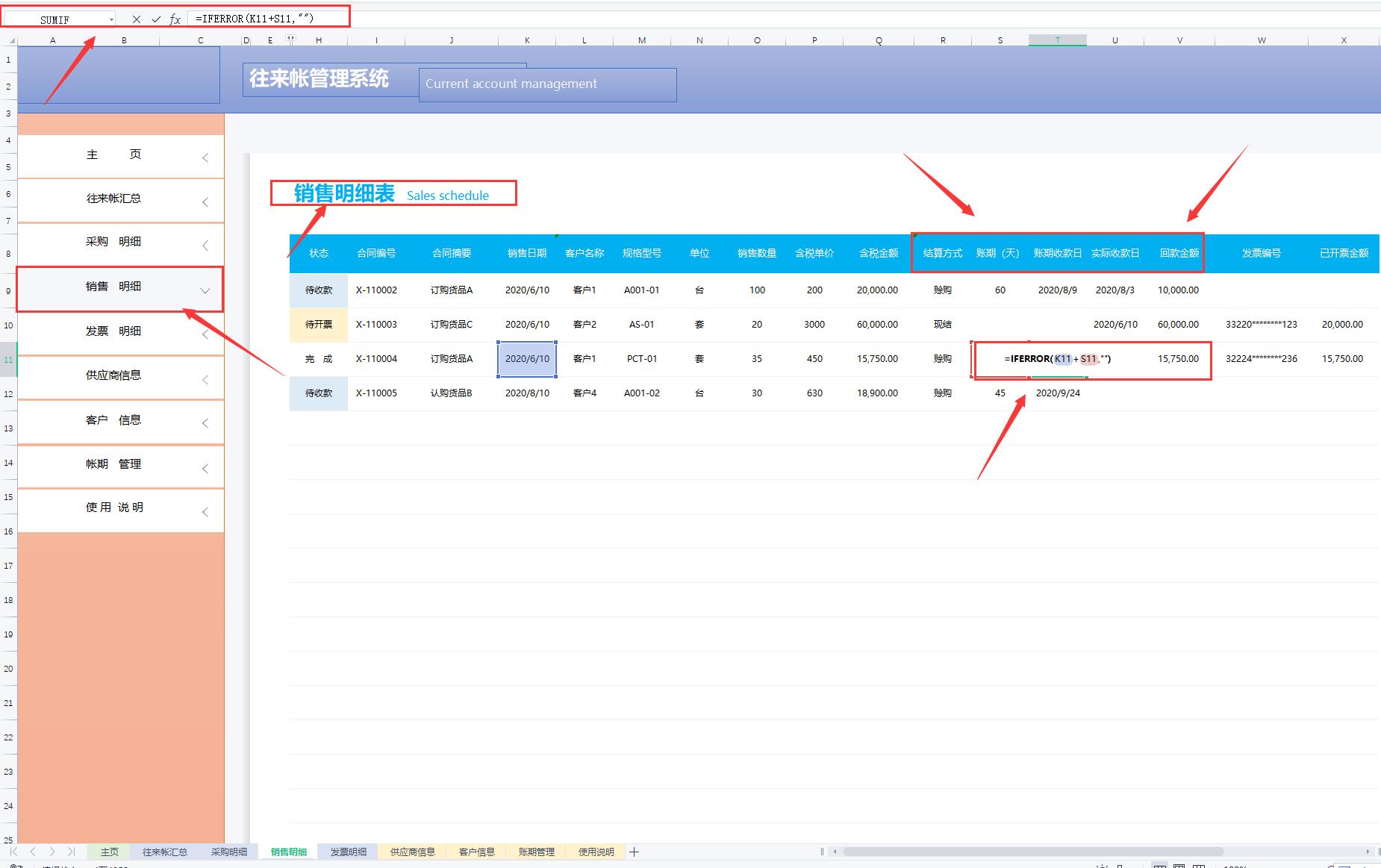Open the fx insert function dialog

(175, 19)
